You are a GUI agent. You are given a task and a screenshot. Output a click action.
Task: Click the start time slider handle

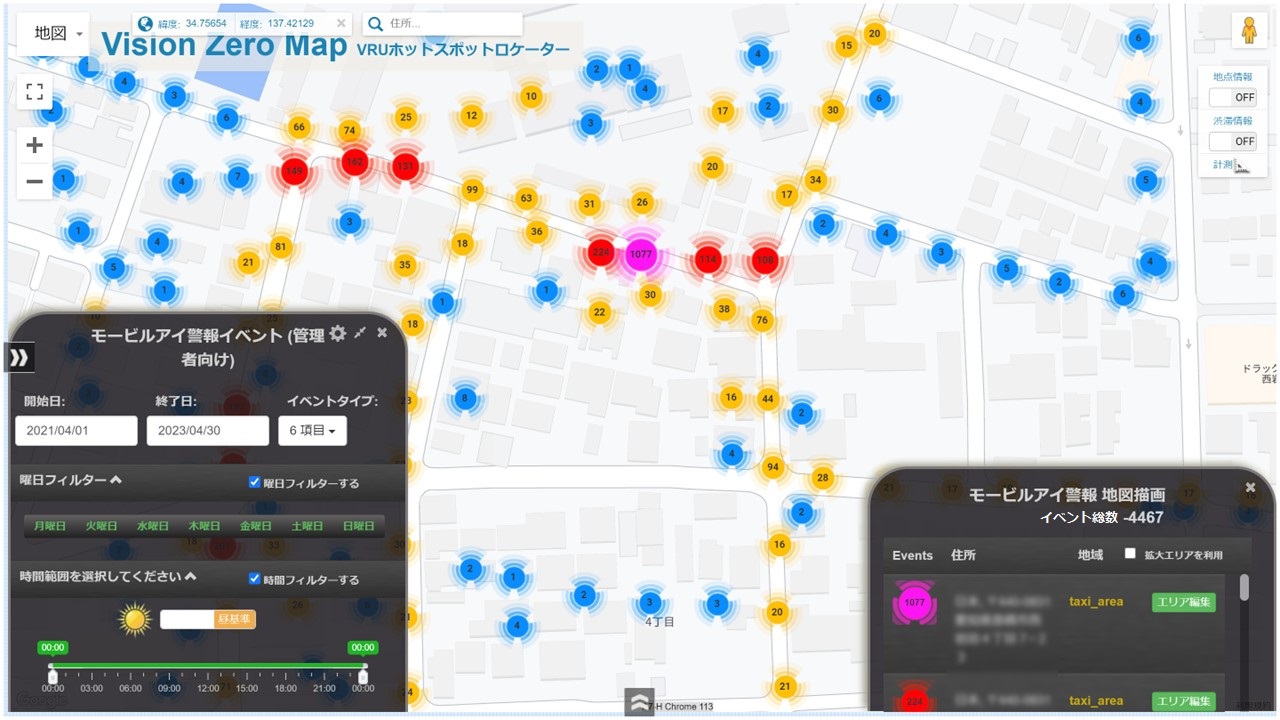point(53,675)
